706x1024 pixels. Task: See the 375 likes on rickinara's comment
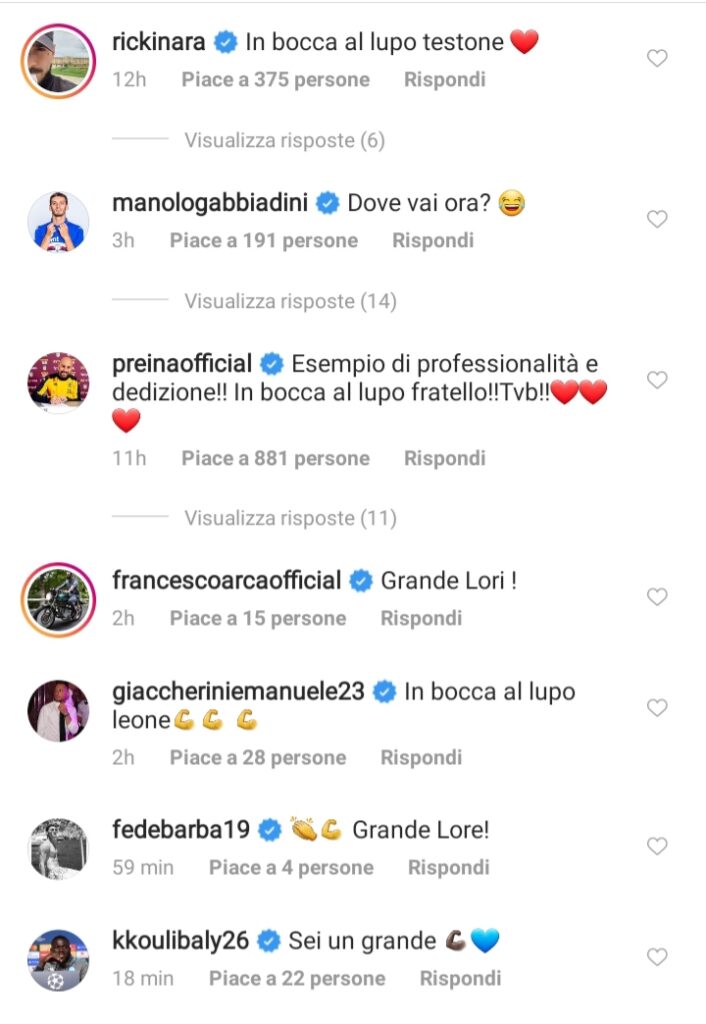(275, 79)
